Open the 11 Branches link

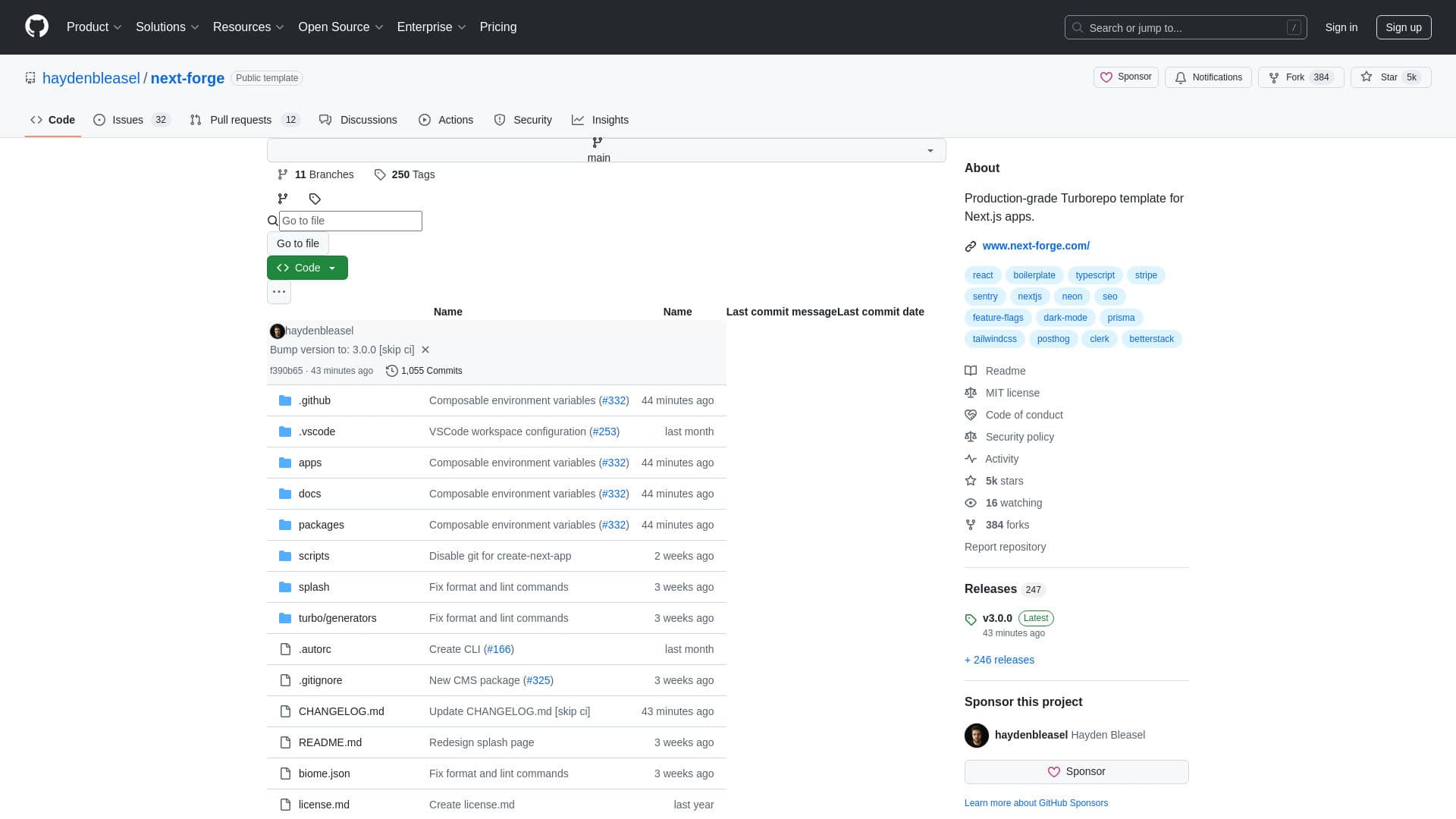(x=315, y=174)
